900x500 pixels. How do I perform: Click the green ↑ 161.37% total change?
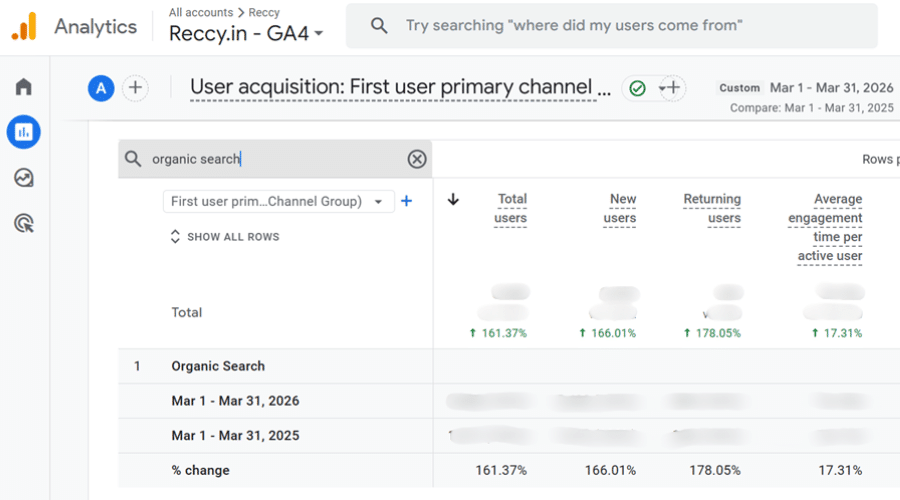(498, 333)
